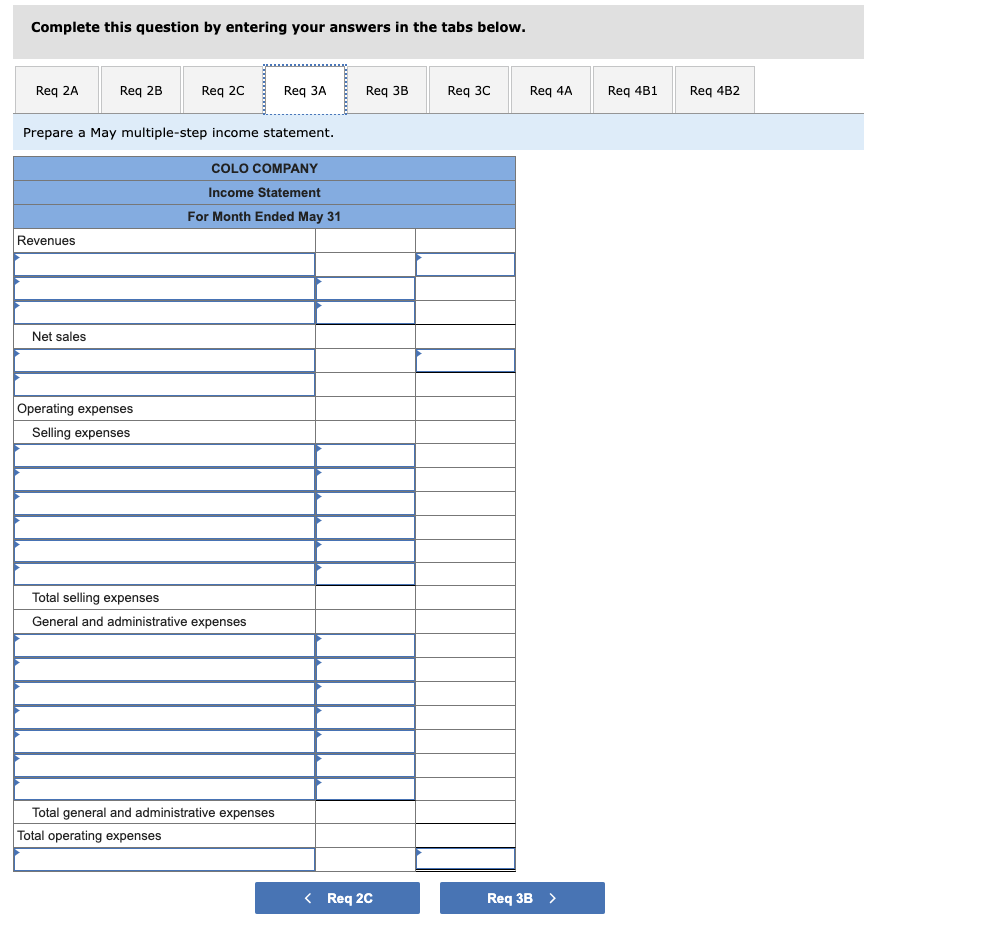
Task: Open the Req 4B2 tab
Action: [x=714, y=89]
